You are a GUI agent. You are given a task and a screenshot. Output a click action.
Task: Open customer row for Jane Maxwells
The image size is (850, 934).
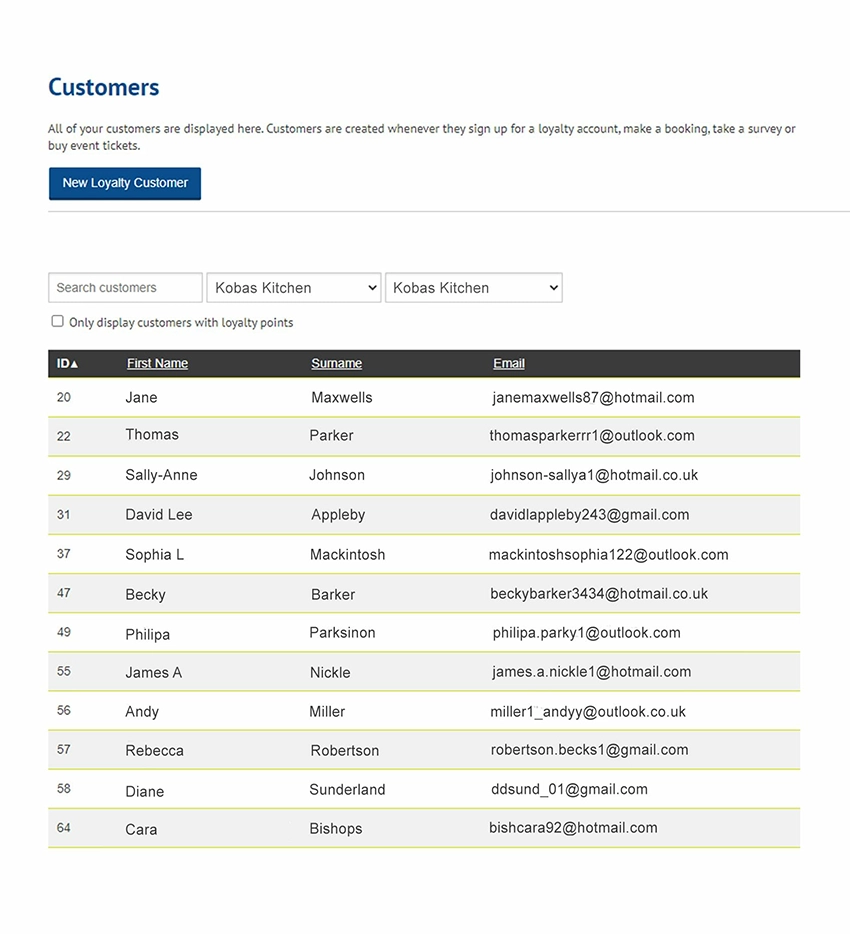click(x=424, y=397)
